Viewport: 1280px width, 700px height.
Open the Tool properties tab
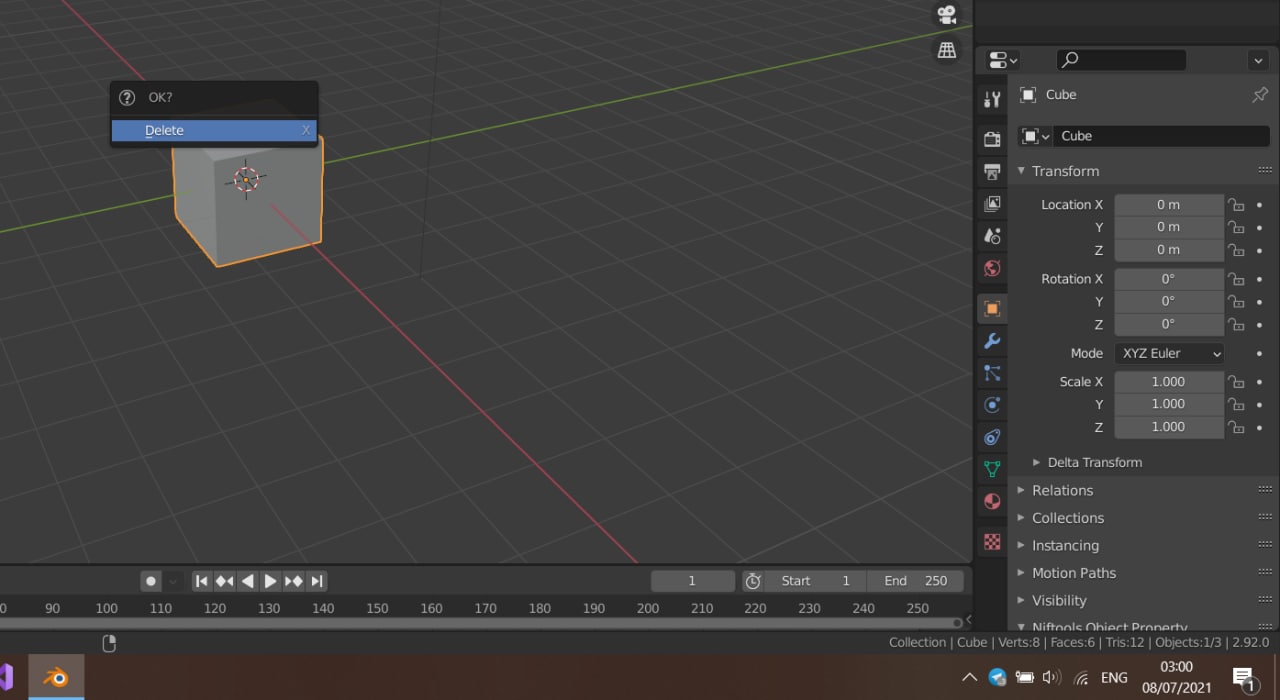pos(992,99)
